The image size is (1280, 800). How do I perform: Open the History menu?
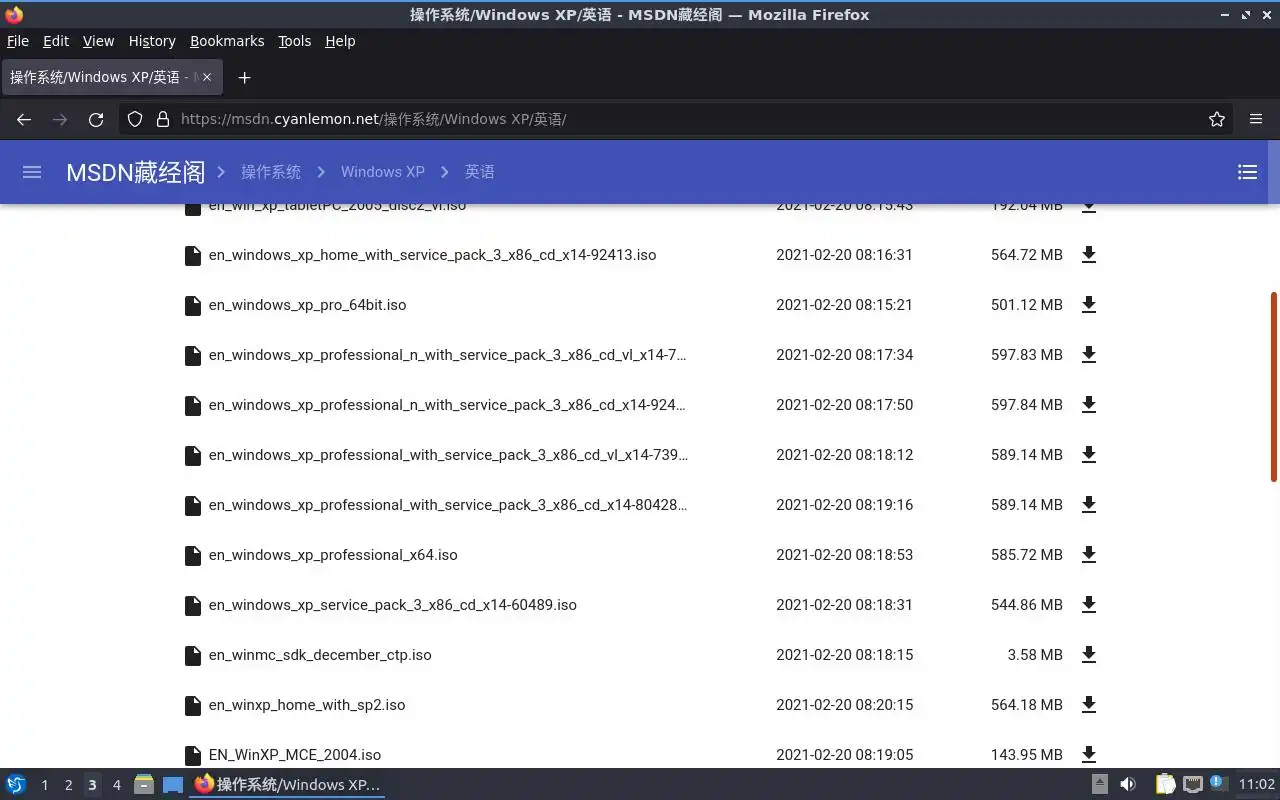coord(152,41)
